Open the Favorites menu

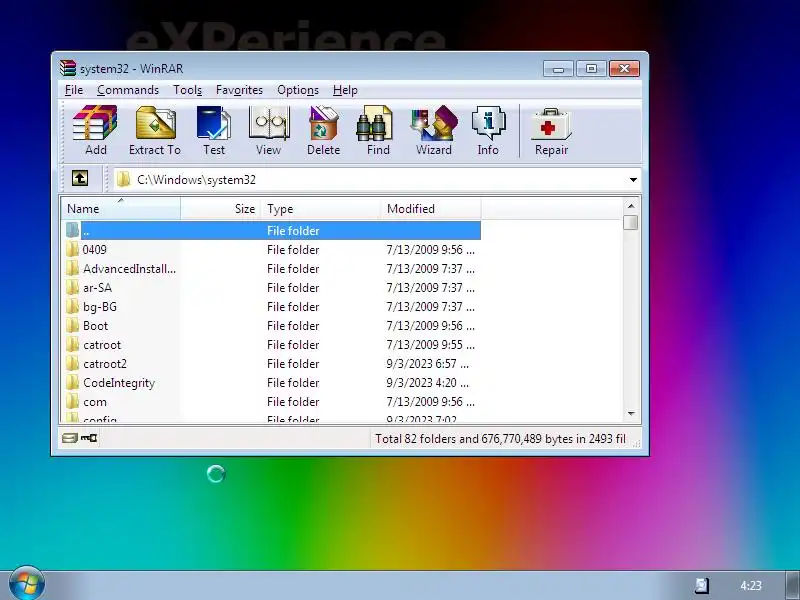239,90
